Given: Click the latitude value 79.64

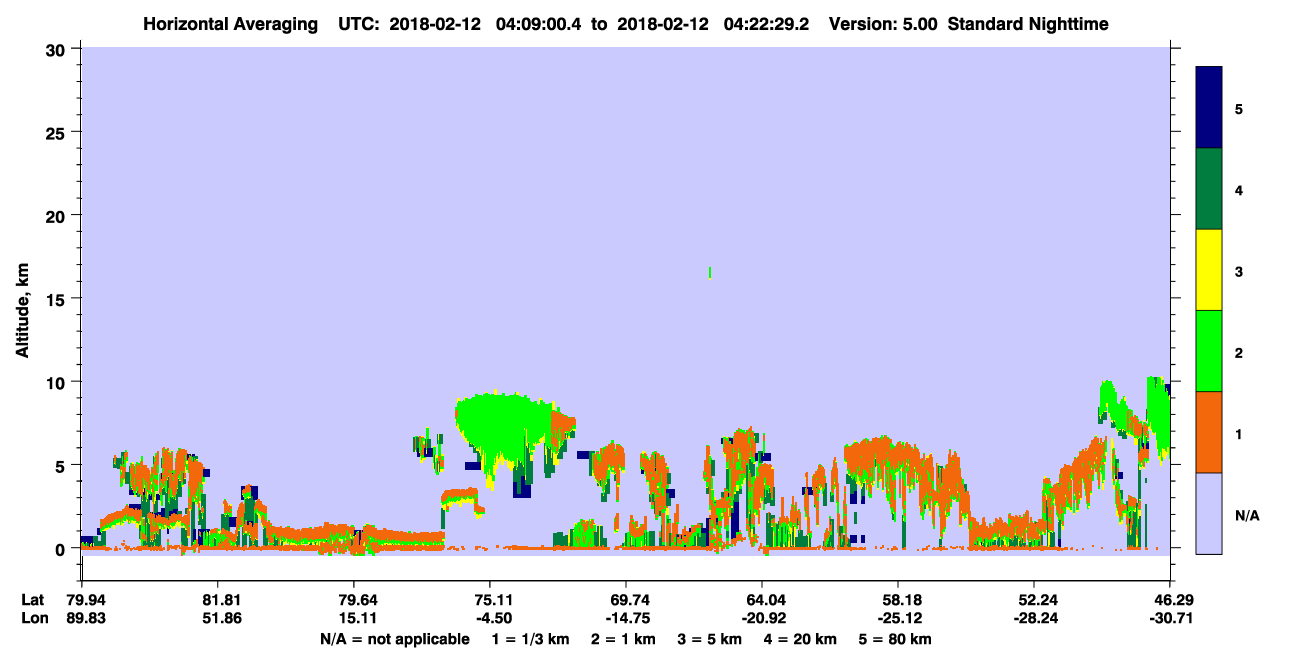Looking at the screenshot, I should 354,600.
